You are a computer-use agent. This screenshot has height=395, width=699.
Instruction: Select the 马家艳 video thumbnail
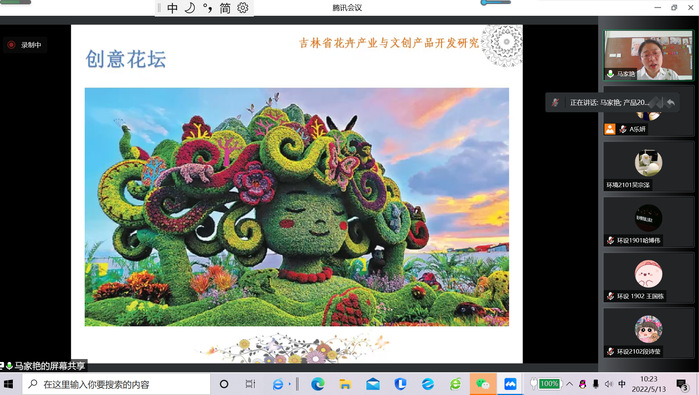648,55
